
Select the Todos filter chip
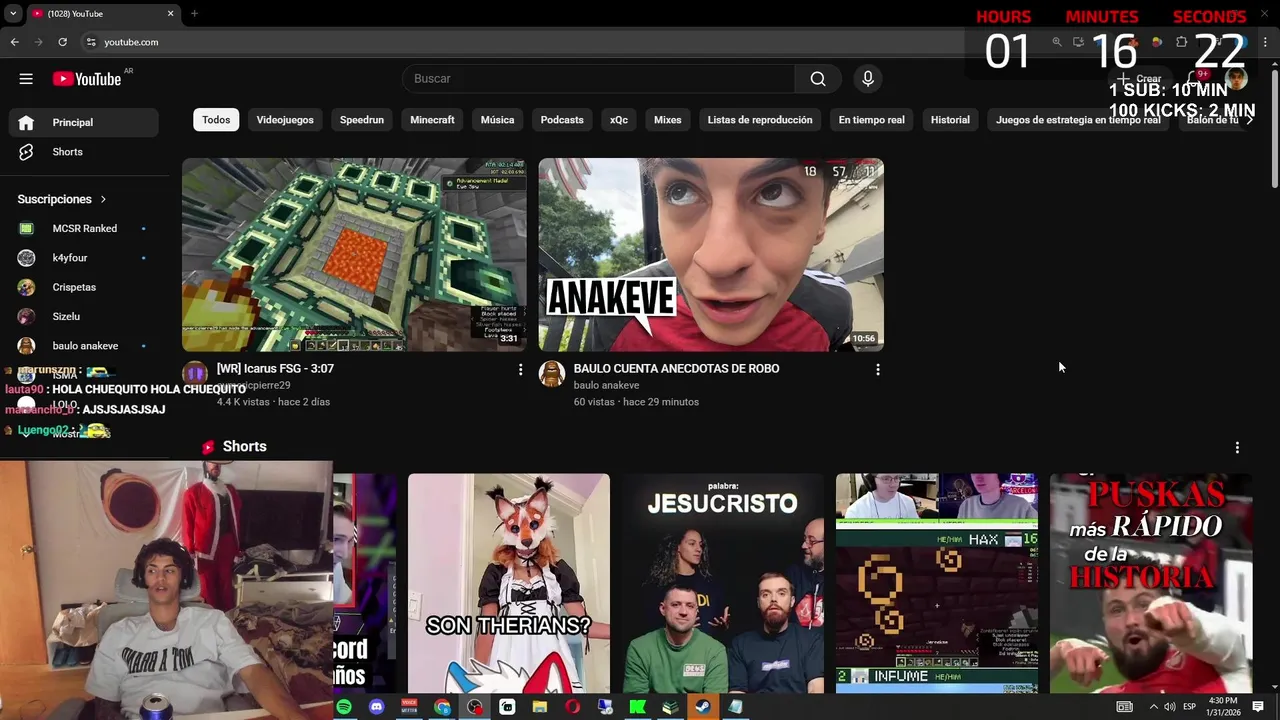coord(216,120)
